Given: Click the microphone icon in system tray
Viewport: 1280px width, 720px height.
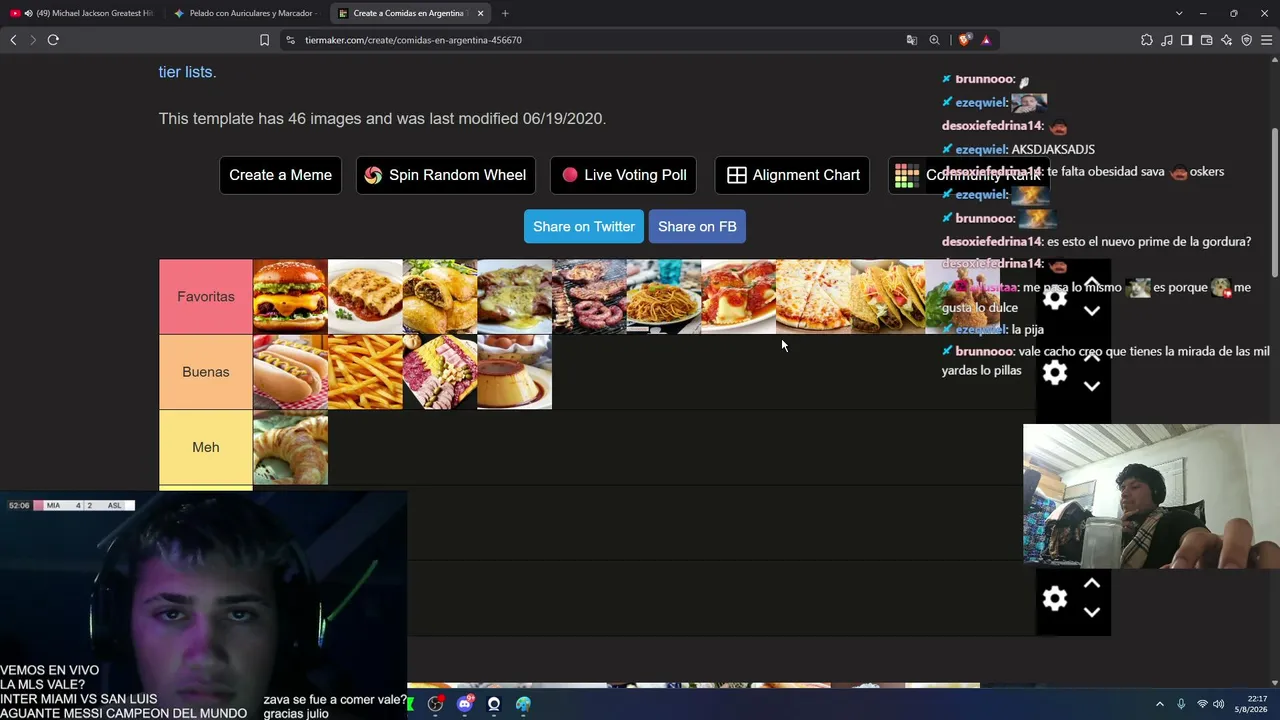Looking at the screenshot, I should coord(1181,704).
